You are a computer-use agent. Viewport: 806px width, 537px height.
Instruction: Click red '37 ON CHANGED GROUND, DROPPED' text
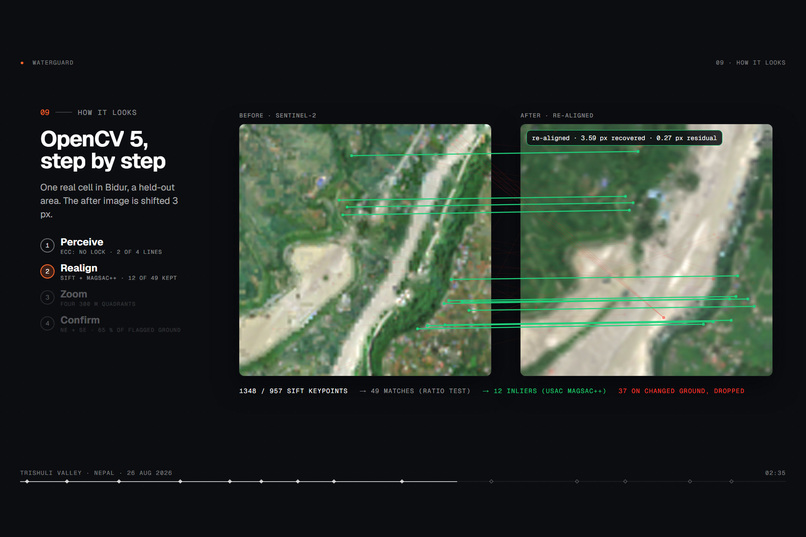click(681, 391)
